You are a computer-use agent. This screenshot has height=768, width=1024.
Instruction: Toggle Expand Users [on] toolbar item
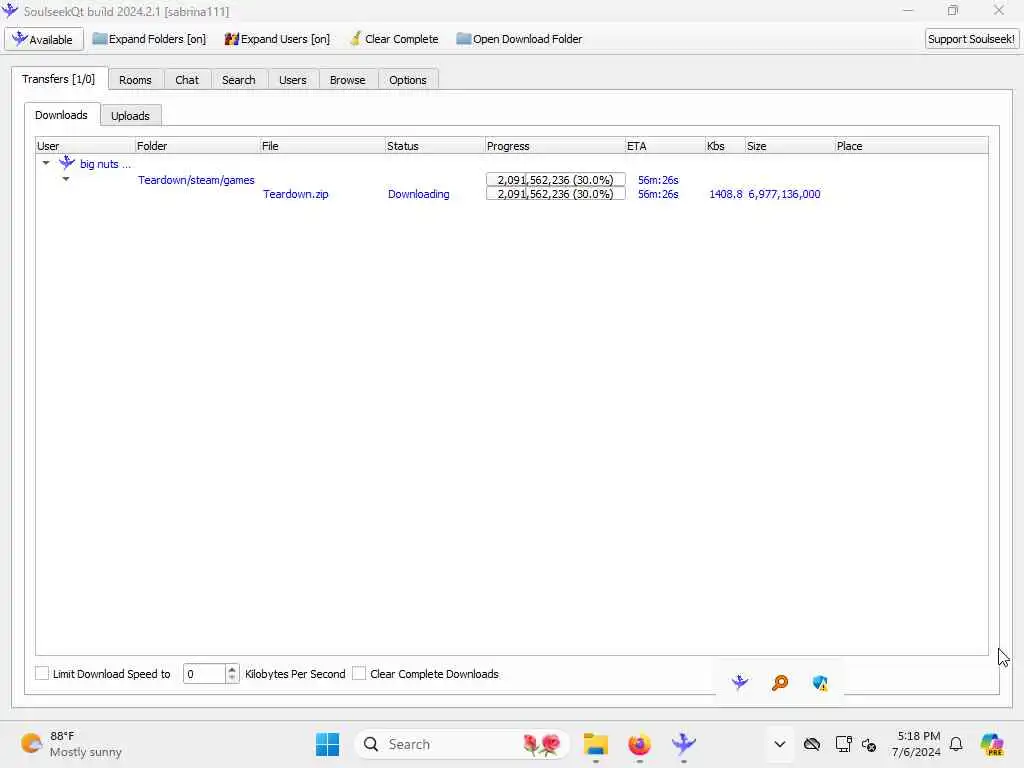[277, 39]
